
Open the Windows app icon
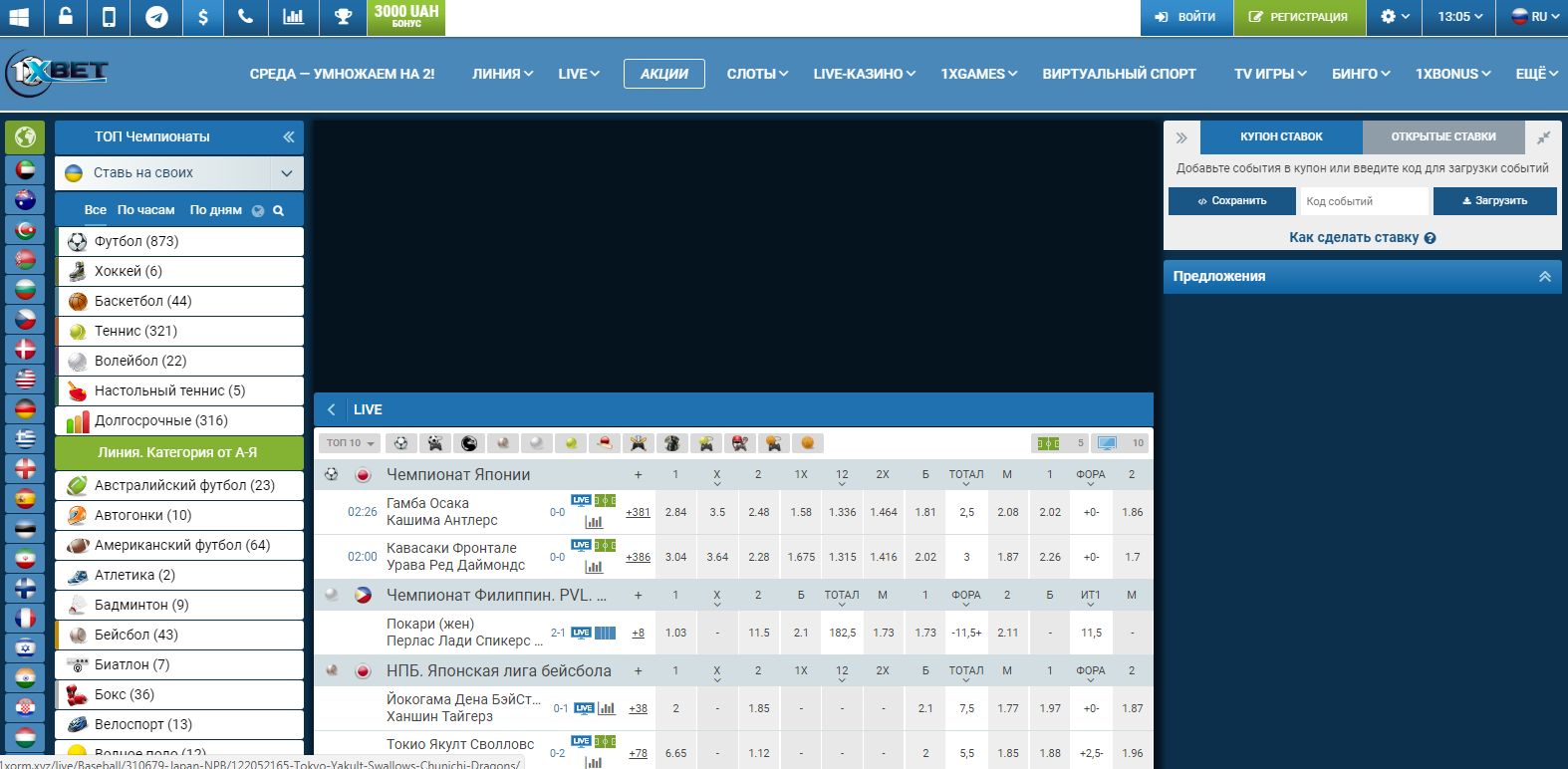click(x=19, y=17)
